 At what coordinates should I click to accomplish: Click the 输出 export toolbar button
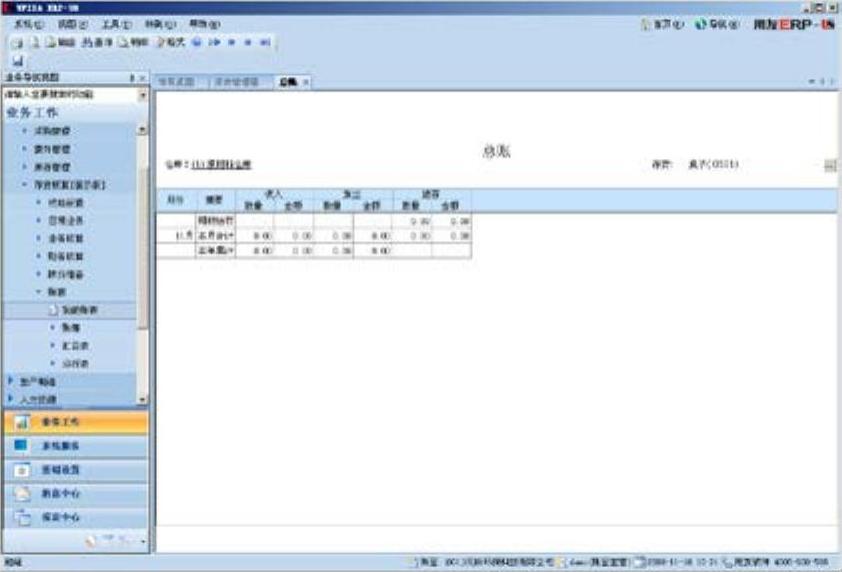click(59, 44)
